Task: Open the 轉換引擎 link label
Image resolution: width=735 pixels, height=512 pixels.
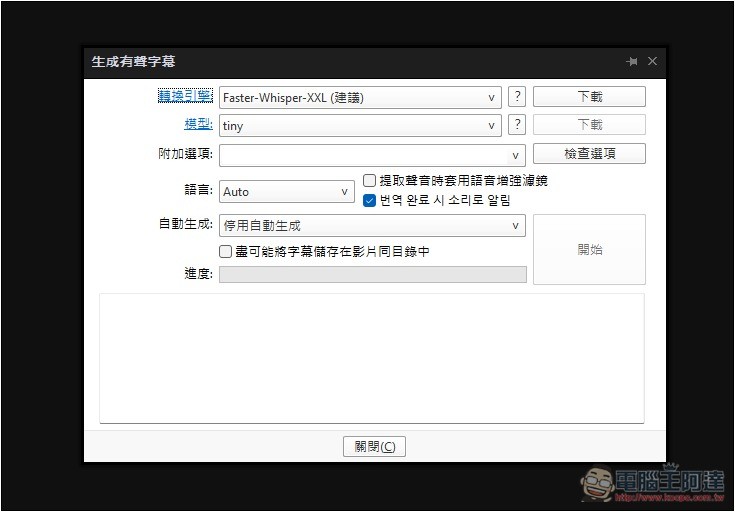Action: (185, 96)
